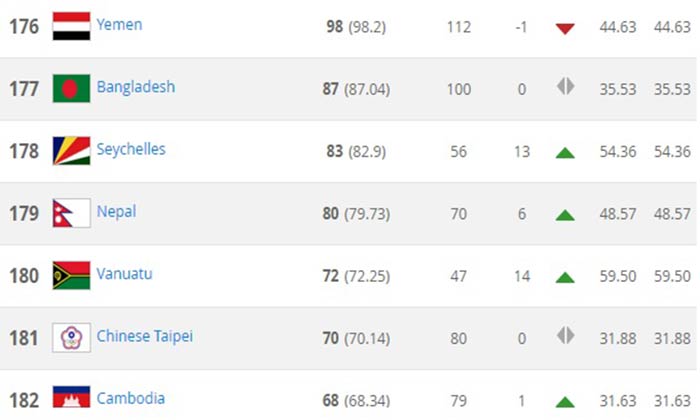Click the Vanuatu flag icon
The height and width of the screenshot is (420, 700).
pos(71,275)
